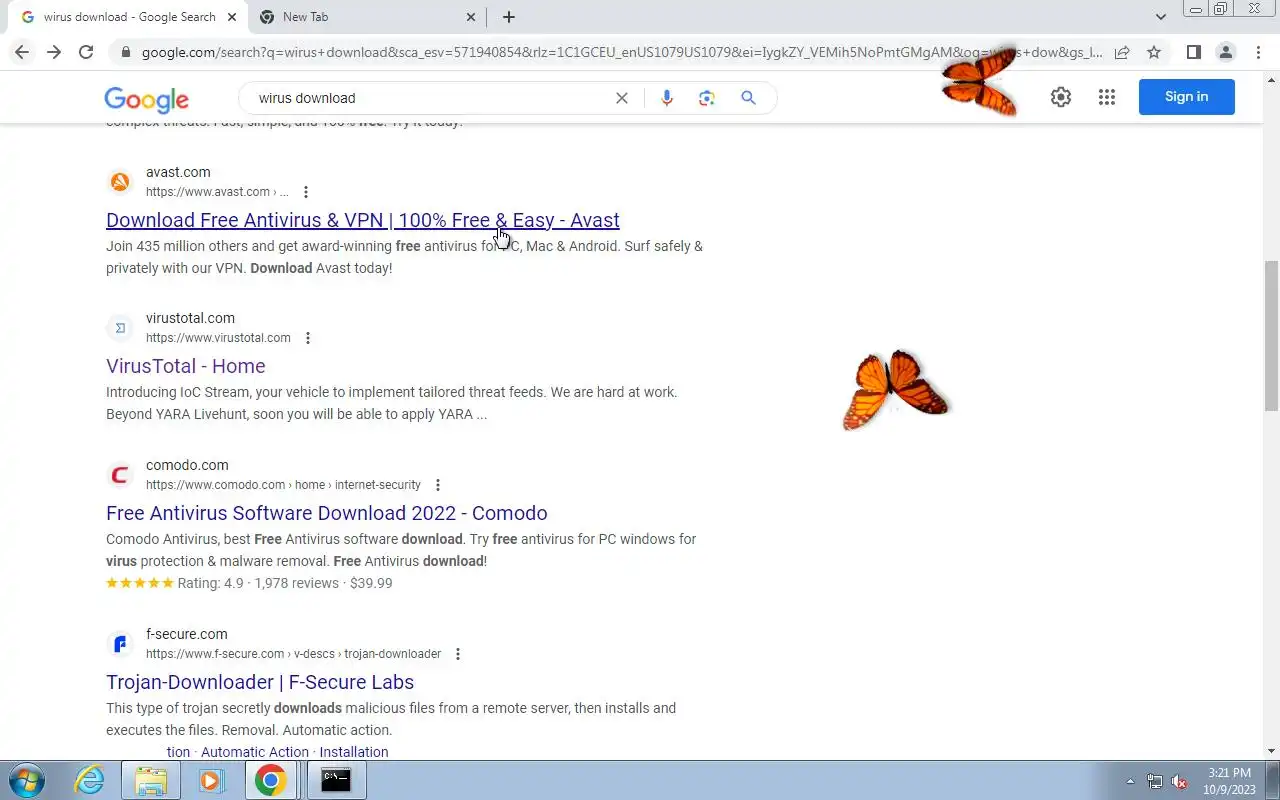1280x800 pixels.
Task: Open Windows Media Player from taskbar
Action: tap(211, 780)
